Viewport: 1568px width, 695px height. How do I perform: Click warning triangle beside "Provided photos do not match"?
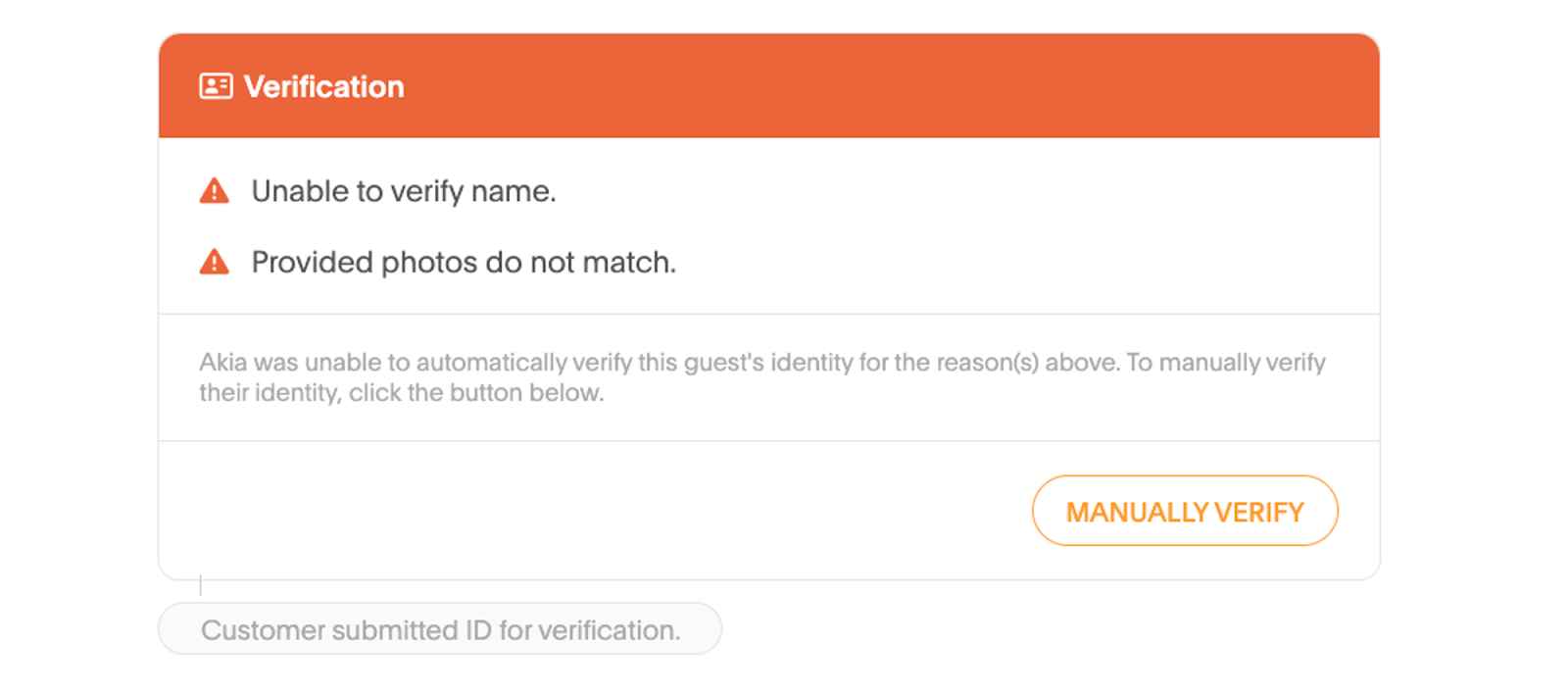tap(215, 263)
